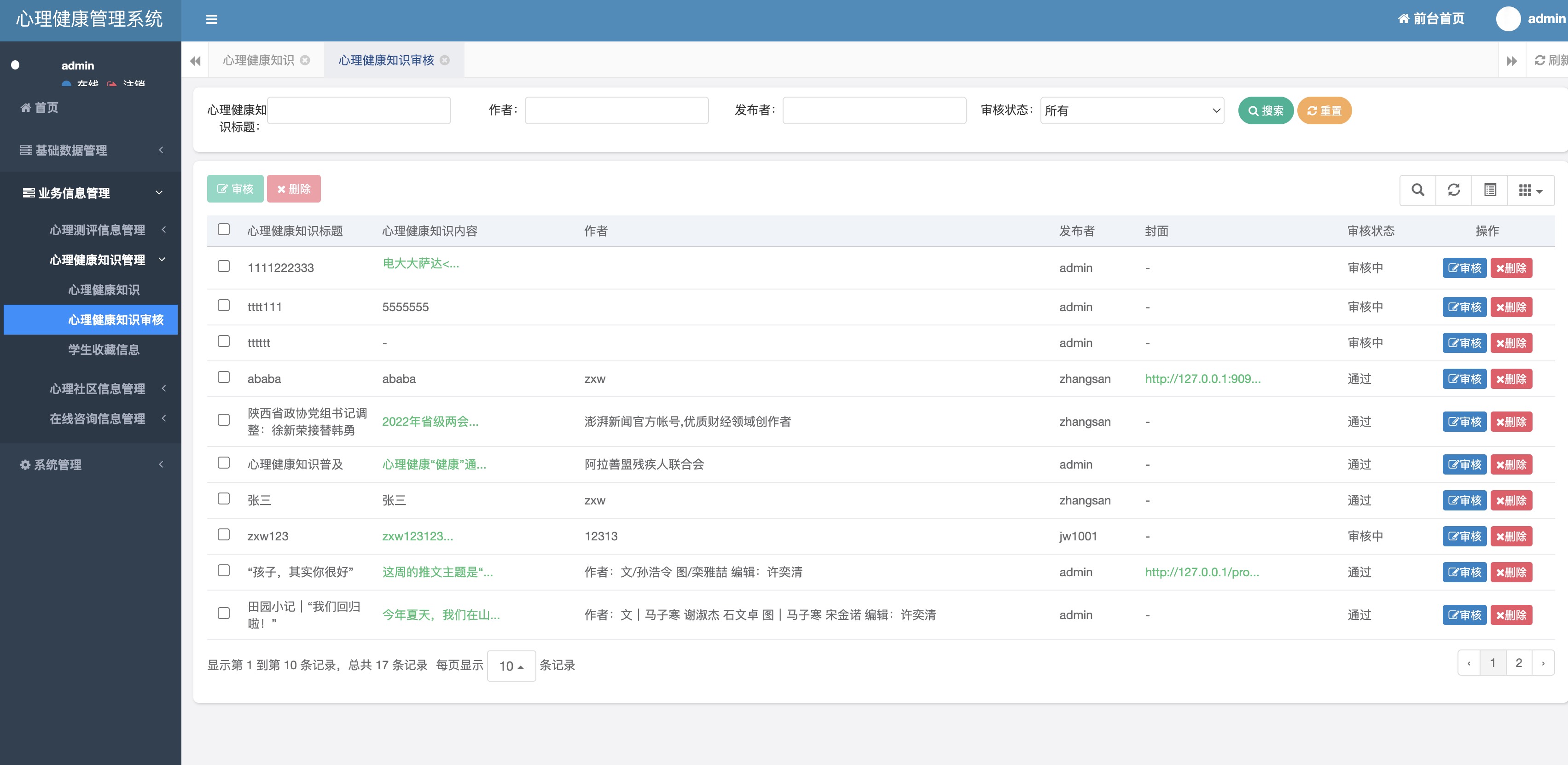
Task: Click 删除 in the 张三 row
Action: (1511, 500)
